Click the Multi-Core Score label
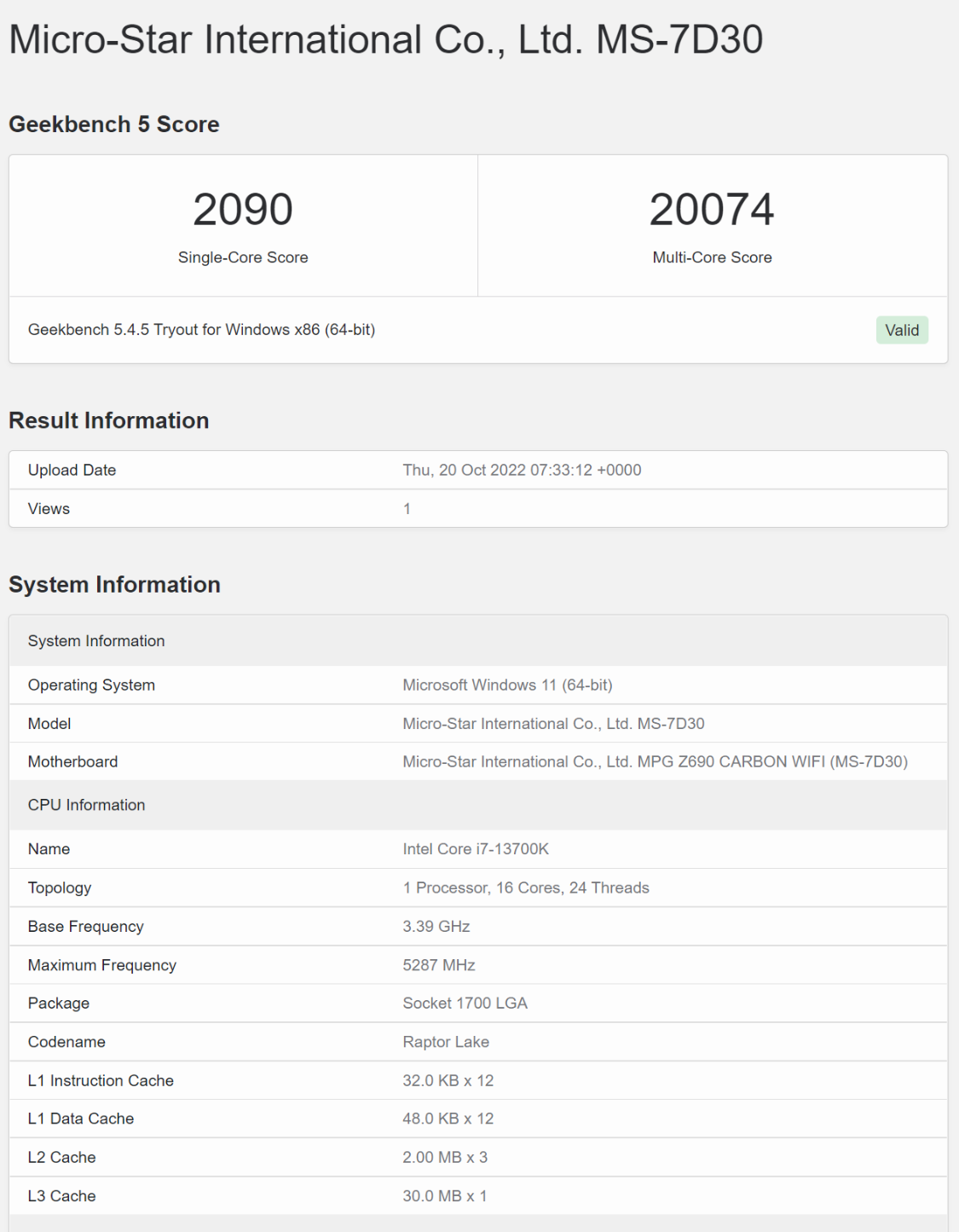 tap(713, 257)
